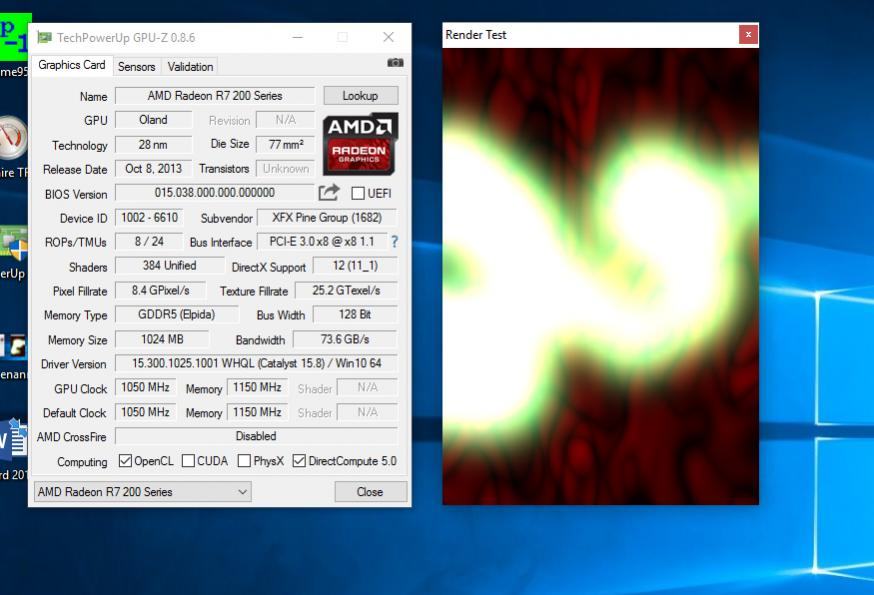This screenshot has height=595, width=874.
Task: Open the bus interface question mark help
Action: (x=395, y=241)
